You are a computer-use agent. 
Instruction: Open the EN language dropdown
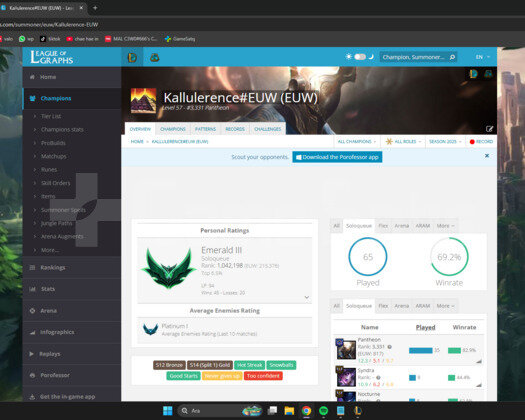tap(482, 57)
